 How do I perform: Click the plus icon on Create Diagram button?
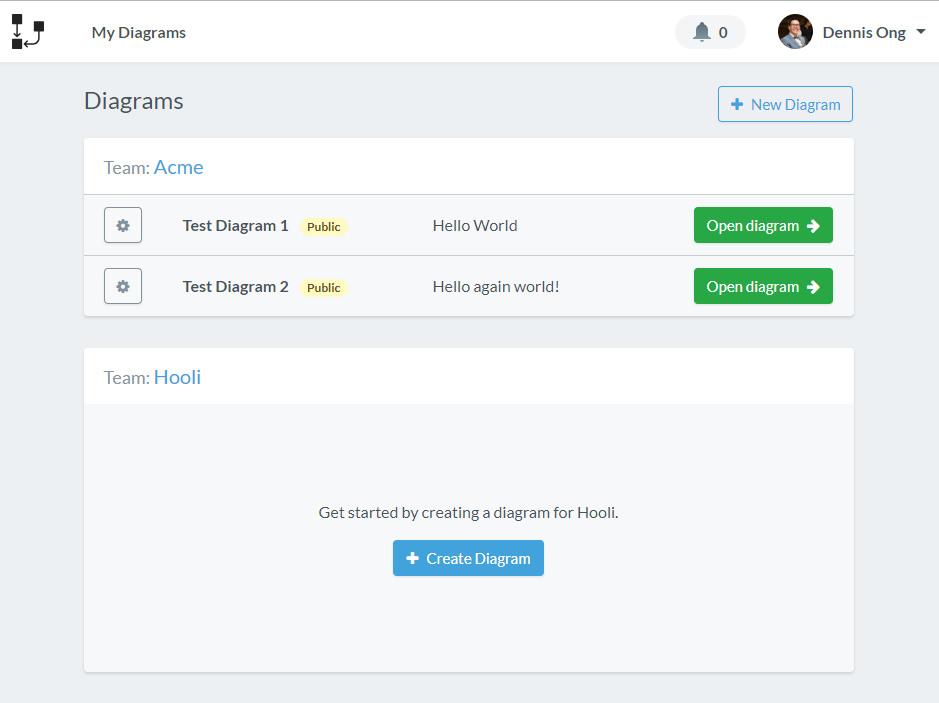coord(413,558)
